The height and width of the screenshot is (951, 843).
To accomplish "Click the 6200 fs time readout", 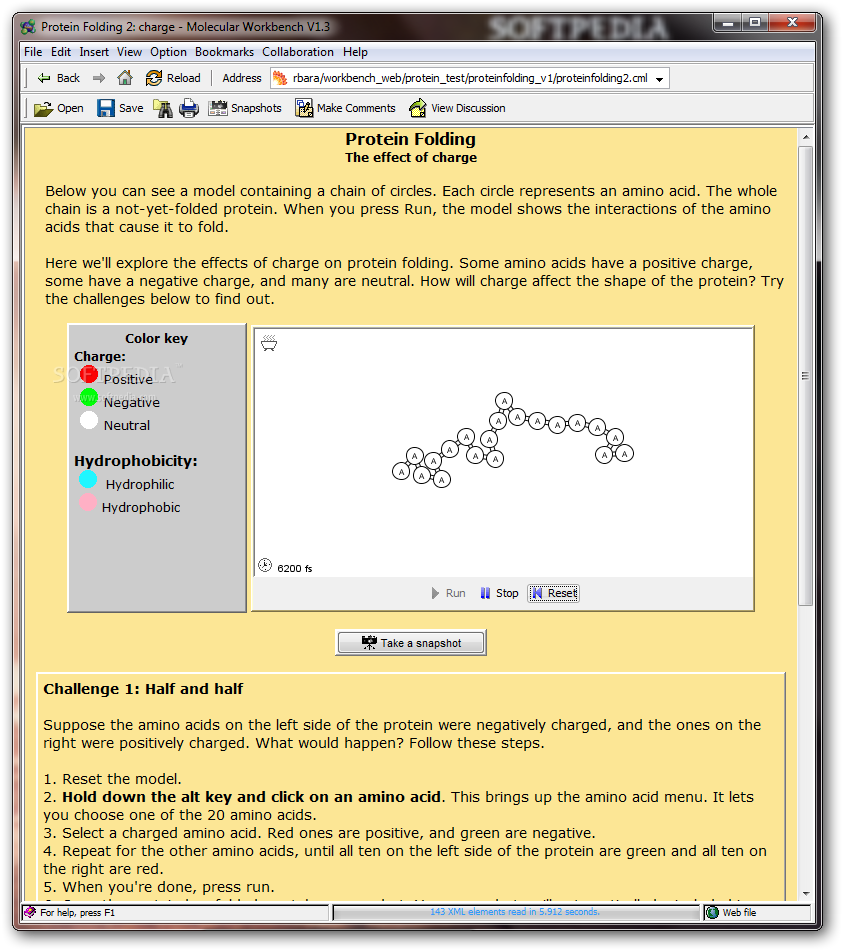I will pos(295,568).
